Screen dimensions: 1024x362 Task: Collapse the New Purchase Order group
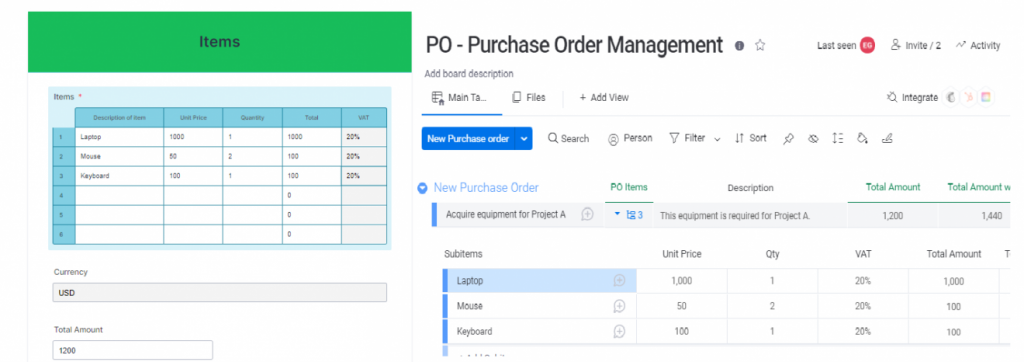(x=423, y=188)
